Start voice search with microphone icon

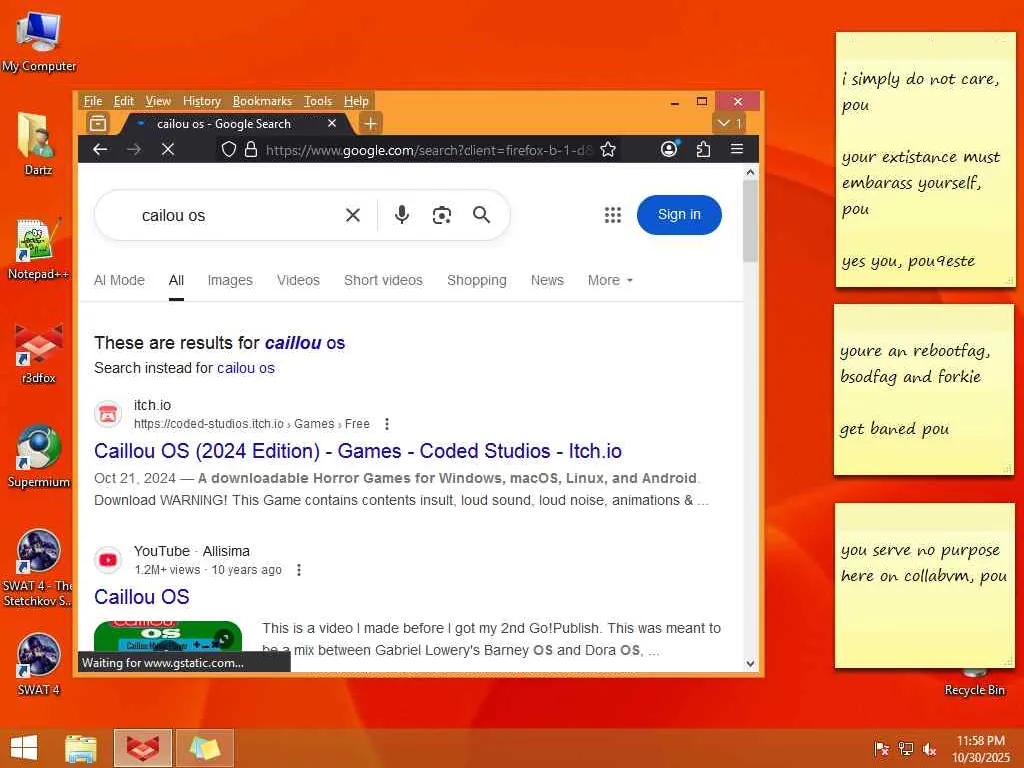click(402, 215)
